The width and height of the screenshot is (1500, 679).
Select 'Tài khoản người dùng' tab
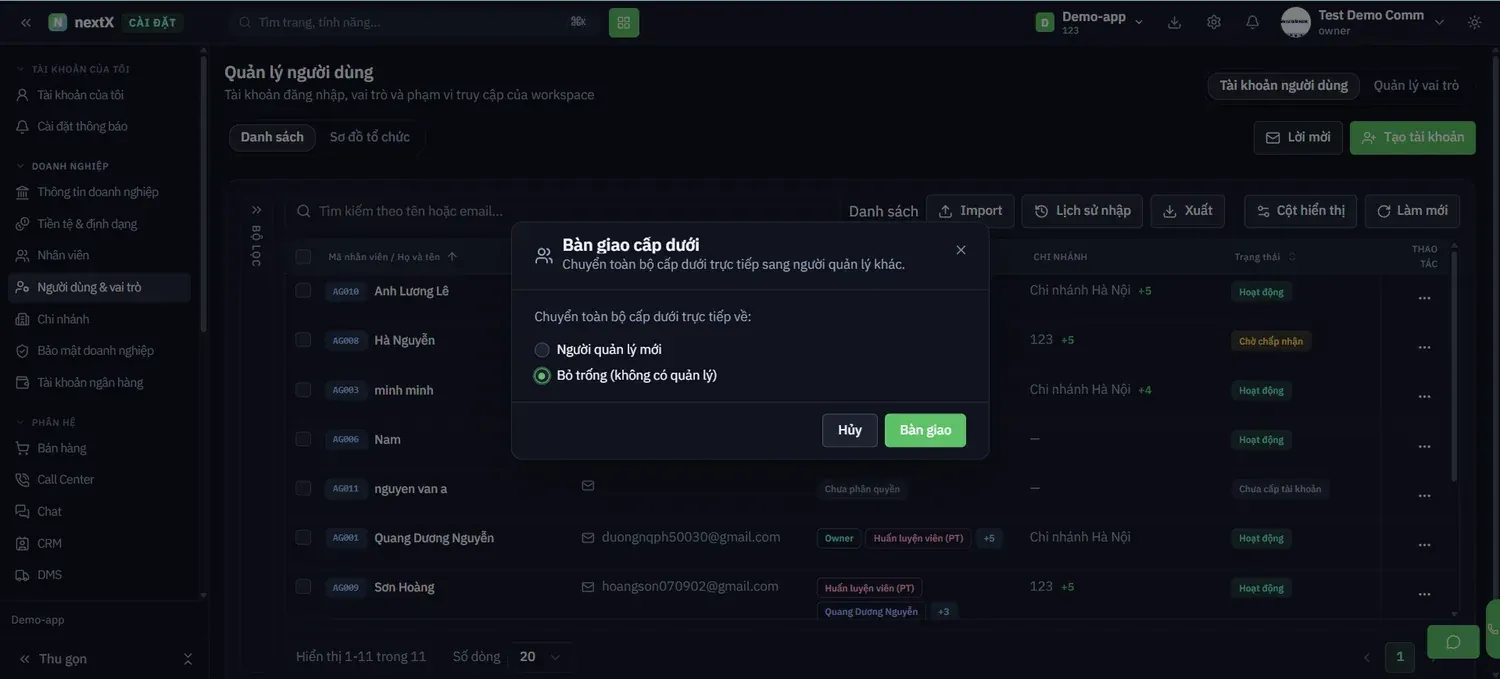pyautogui.click(x=1284, y=86)
